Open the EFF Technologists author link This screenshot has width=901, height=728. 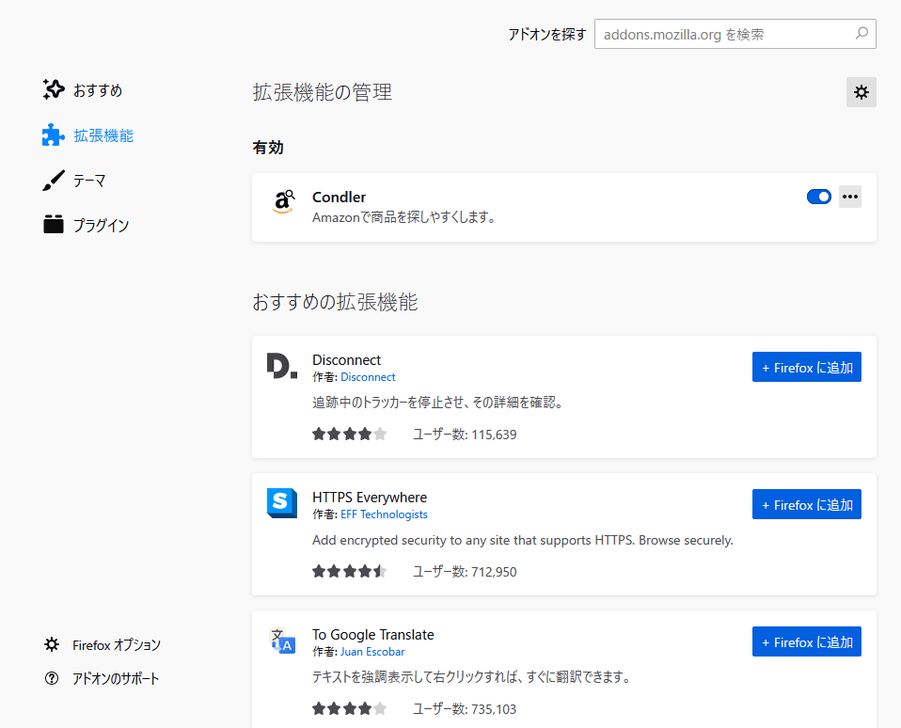click(384, 514)
